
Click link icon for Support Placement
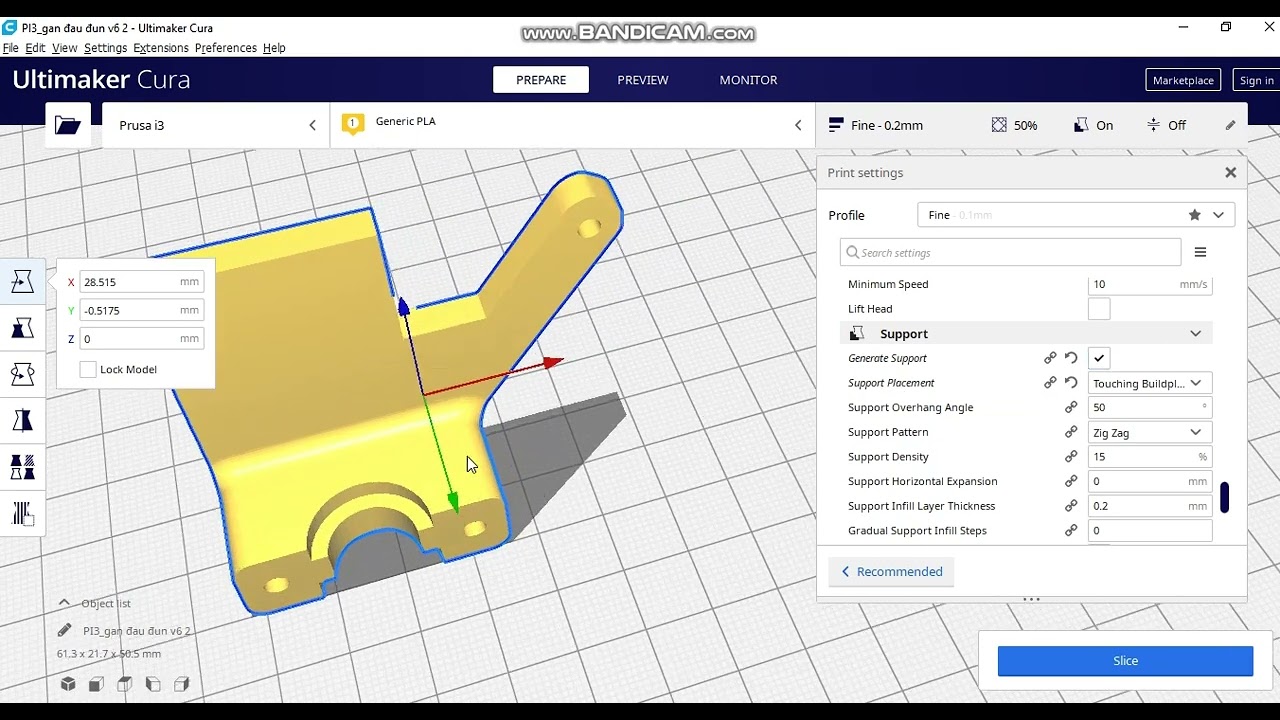pyautogui.click(x=1050, y=383)
